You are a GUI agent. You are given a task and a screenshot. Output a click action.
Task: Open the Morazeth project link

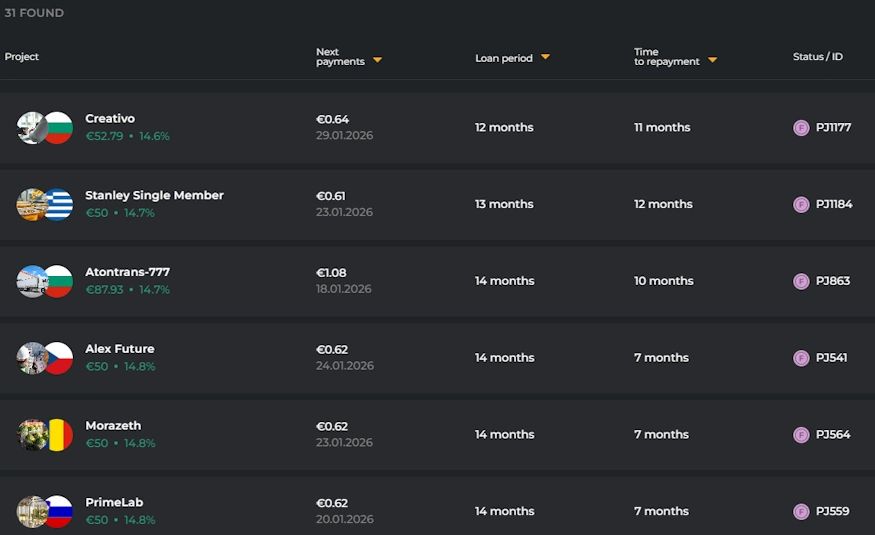point(113,426)
